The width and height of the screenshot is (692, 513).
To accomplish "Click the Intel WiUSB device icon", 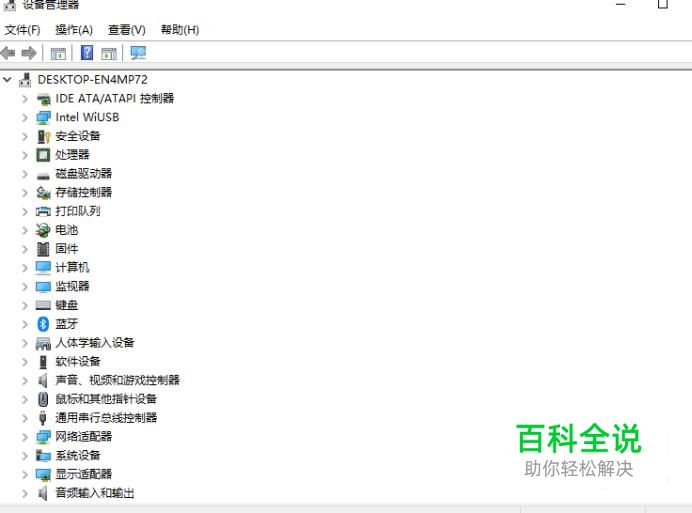I will (43, 117).
